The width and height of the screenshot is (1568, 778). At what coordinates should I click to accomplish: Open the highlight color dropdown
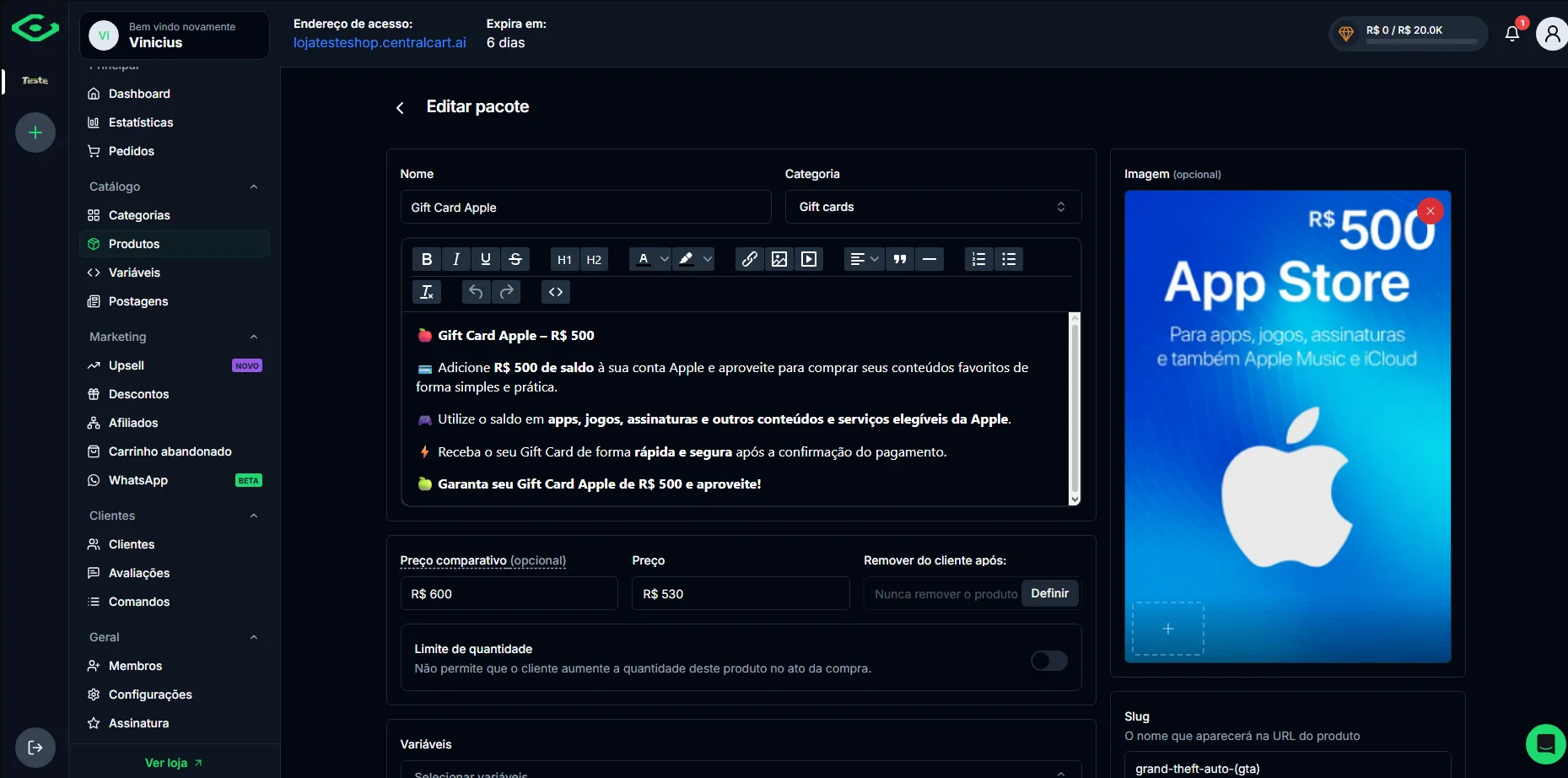tap(708, 259)
